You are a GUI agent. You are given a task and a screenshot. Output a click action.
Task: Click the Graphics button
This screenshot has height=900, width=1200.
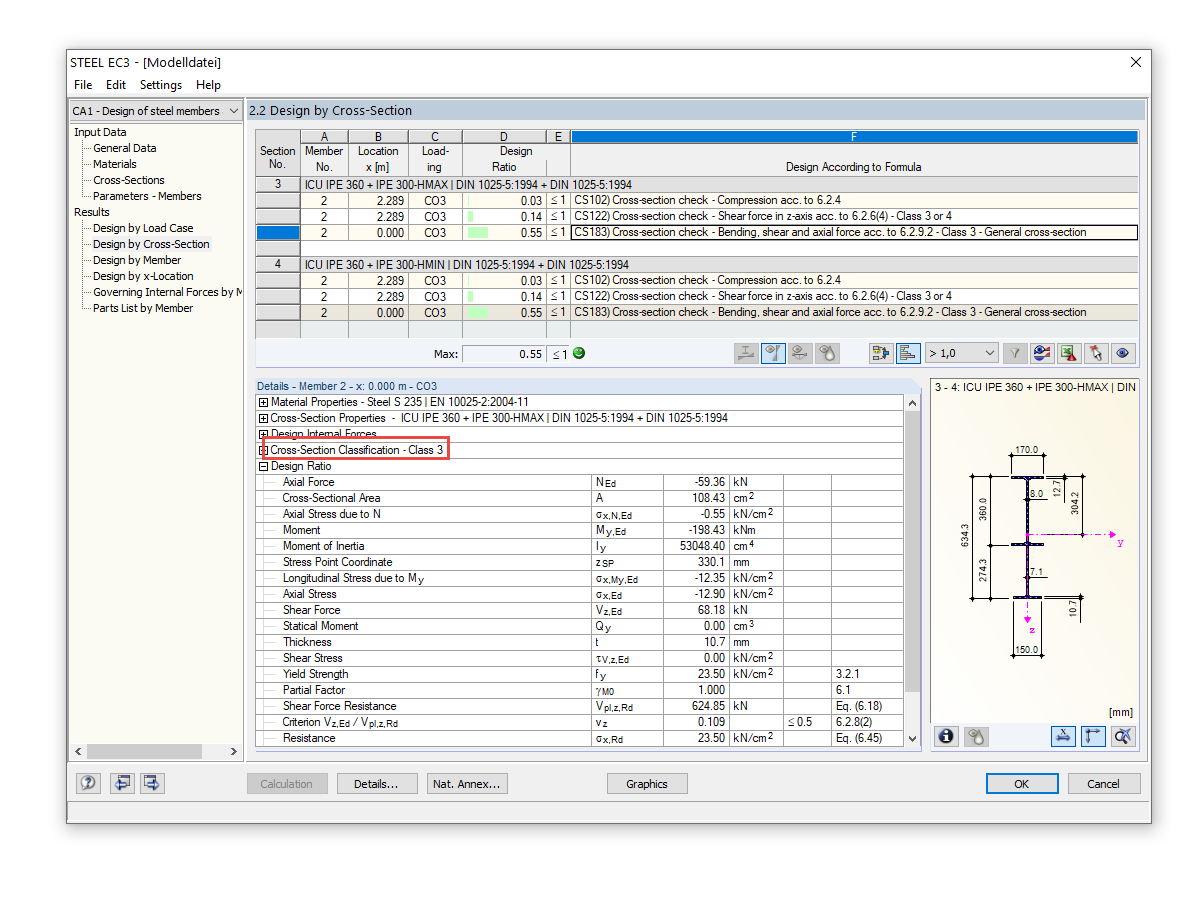[x=646, y=784]
